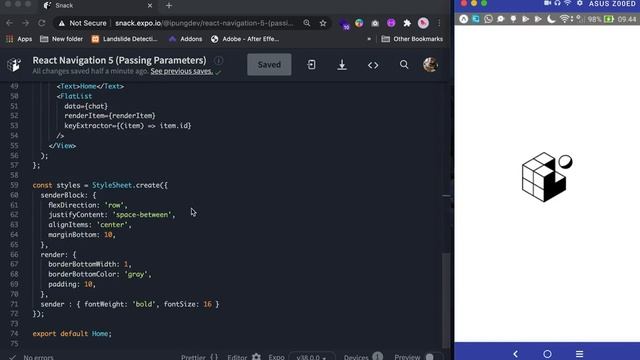Click the phone battery indicator icon

(x=609, y=19)
